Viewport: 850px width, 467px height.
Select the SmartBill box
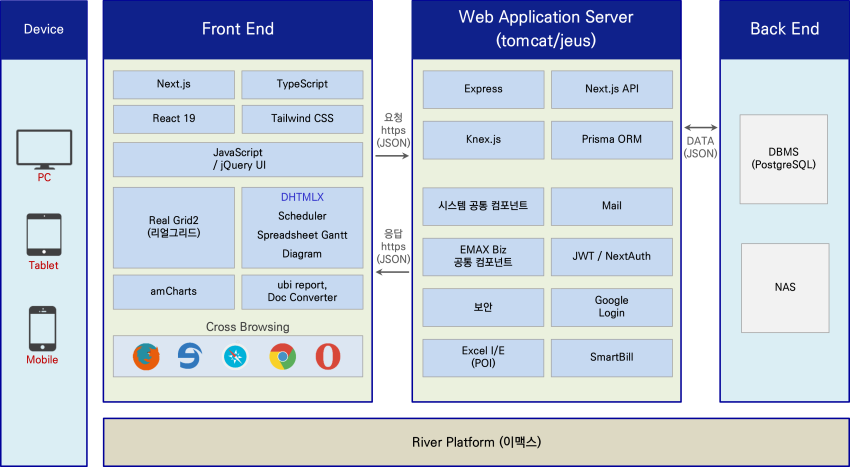[611, 357]
